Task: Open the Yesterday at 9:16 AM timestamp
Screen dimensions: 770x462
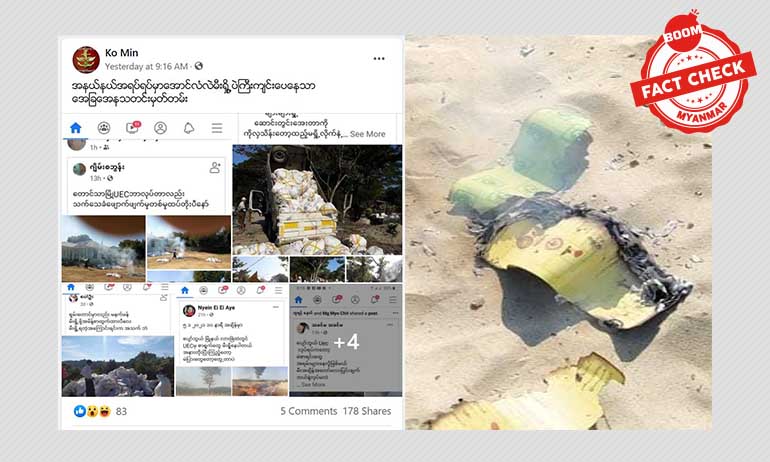Action: (146, 66)
